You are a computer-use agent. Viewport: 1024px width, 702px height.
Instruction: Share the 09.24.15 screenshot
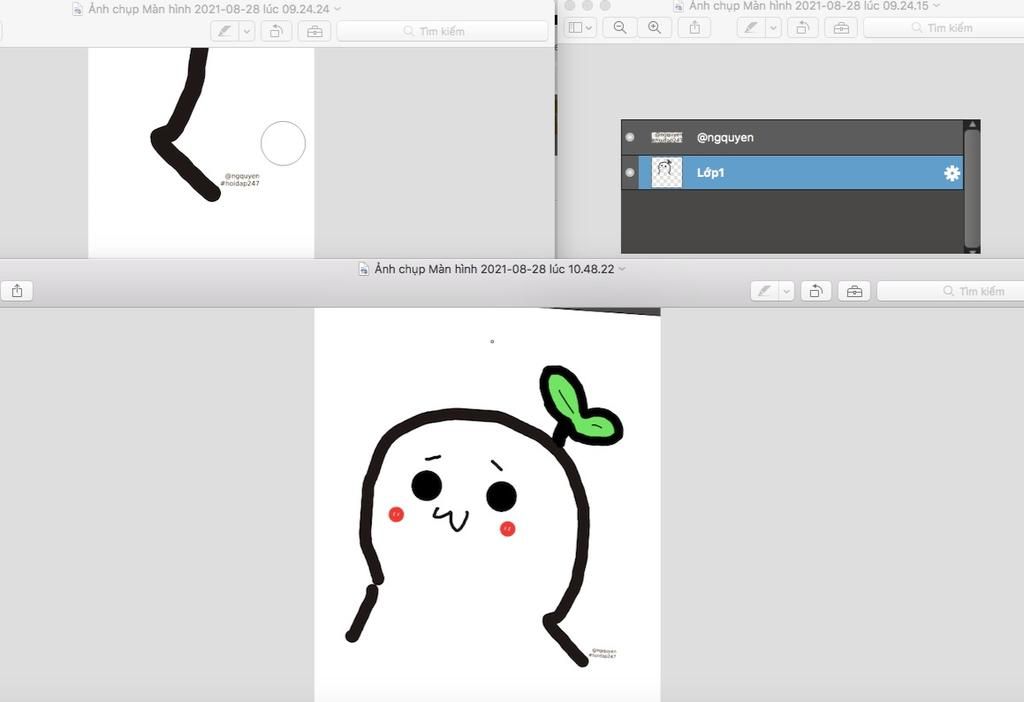click(x=695, y=27)
